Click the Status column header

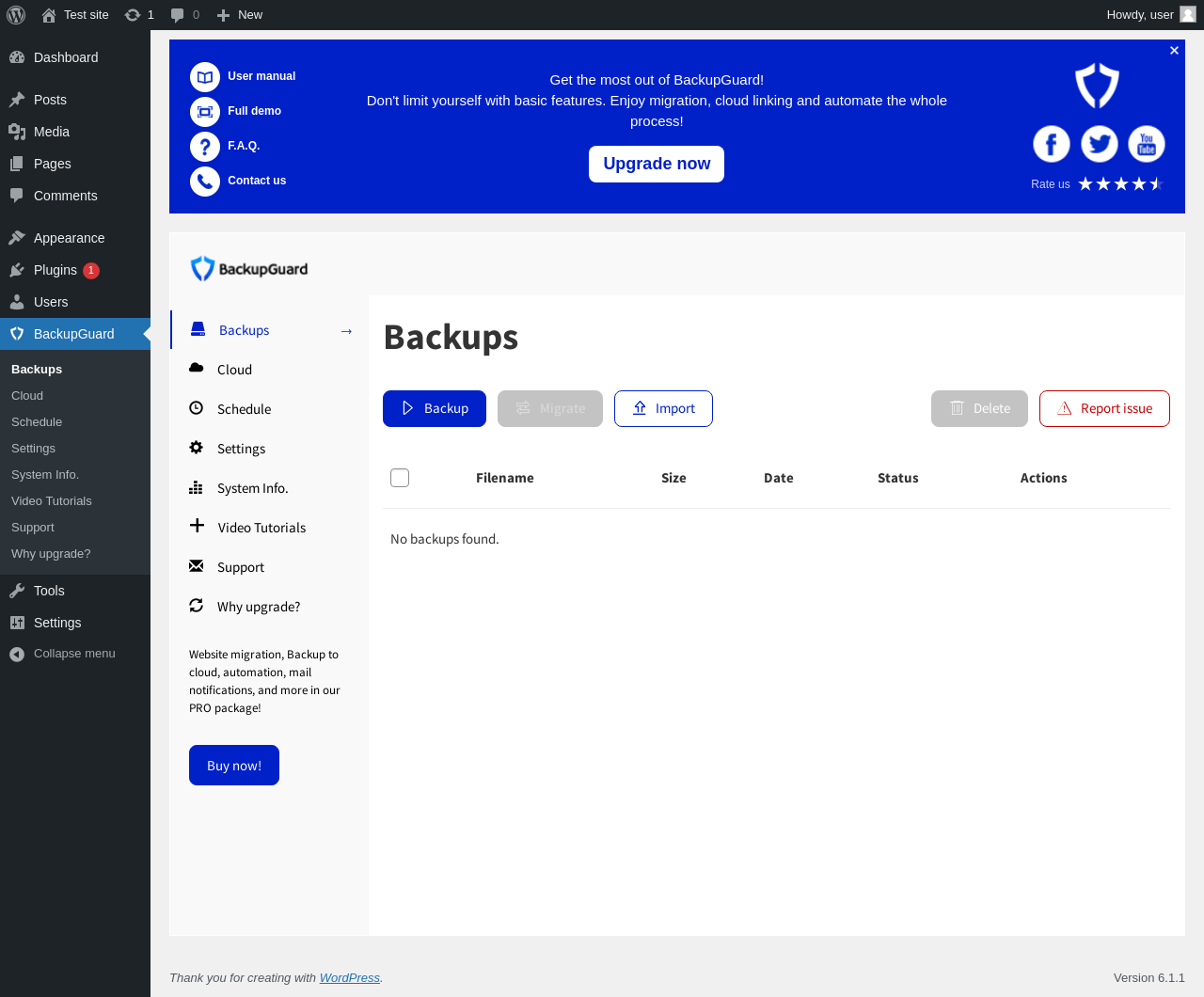[898, 478]
